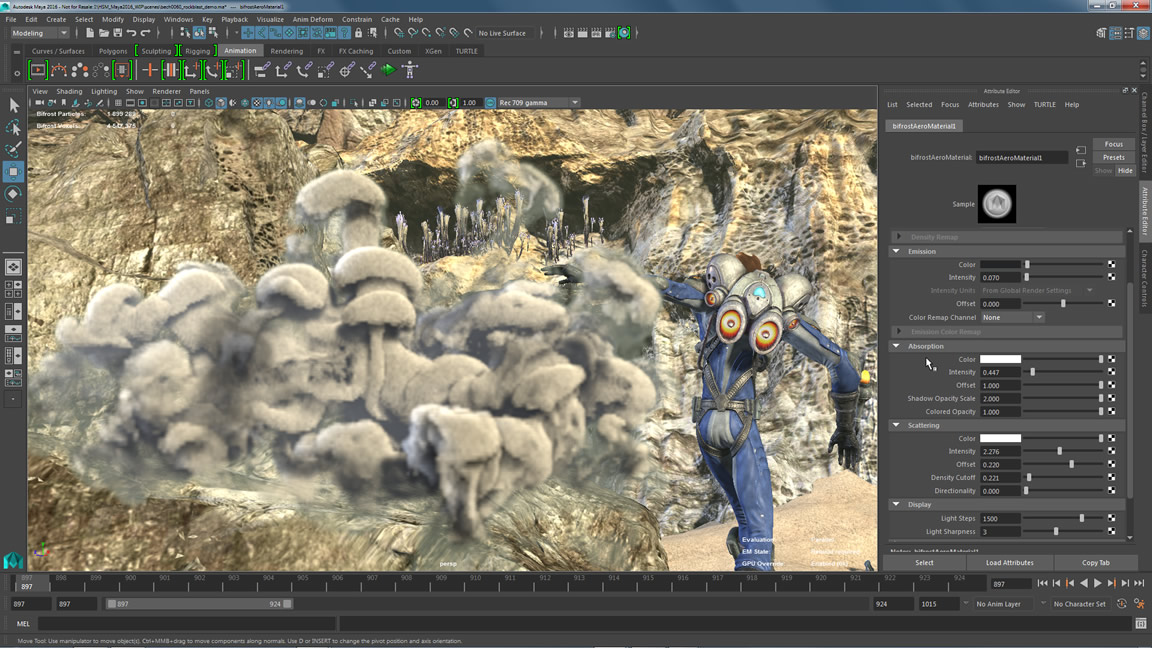Switch to the Rendering shelf tab
The width and height of the screenshot is (1152, 648).
[287, 51]
